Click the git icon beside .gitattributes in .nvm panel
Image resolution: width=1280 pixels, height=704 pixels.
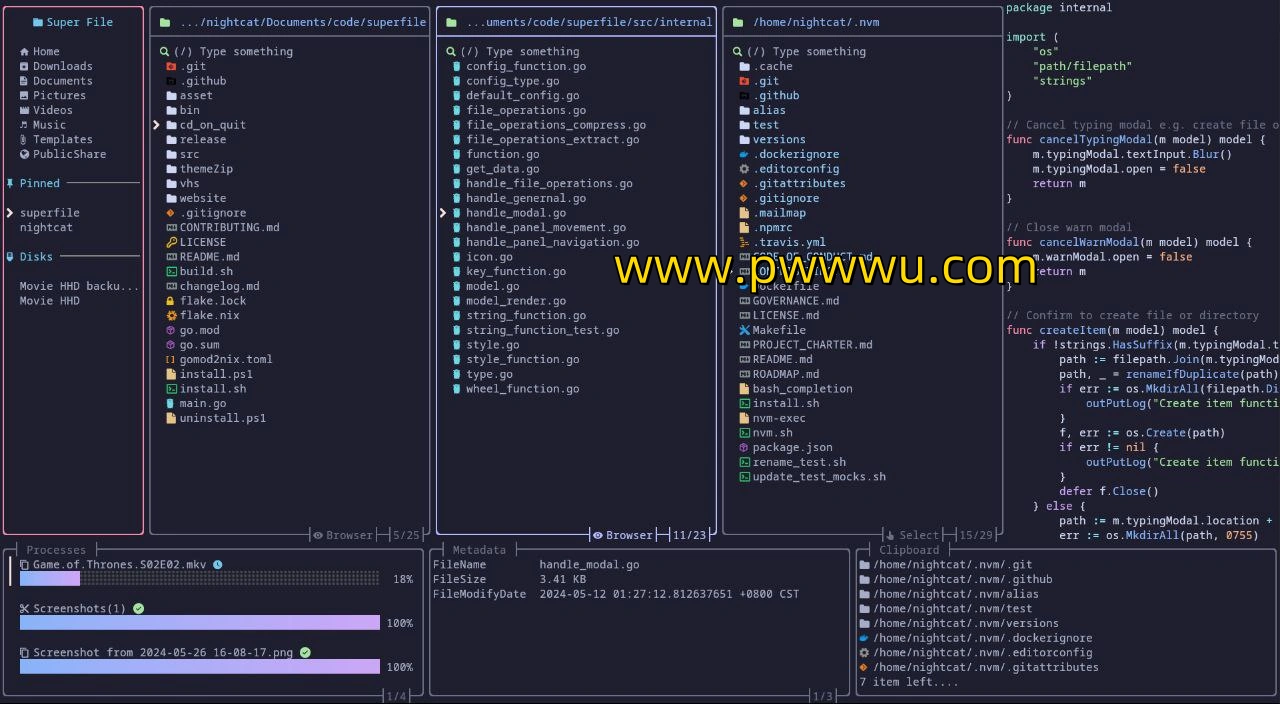pos(744,184)
